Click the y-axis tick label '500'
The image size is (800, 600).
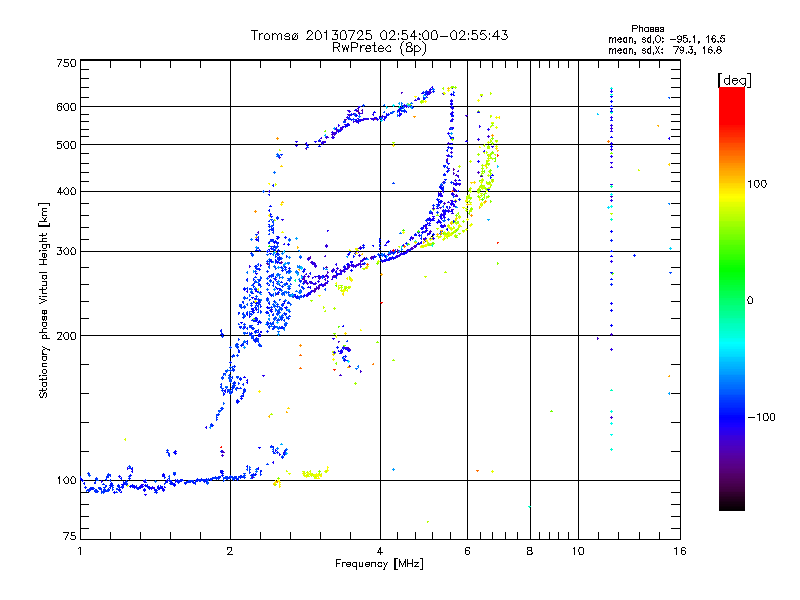pyautogui.click(x=67, y=145)
